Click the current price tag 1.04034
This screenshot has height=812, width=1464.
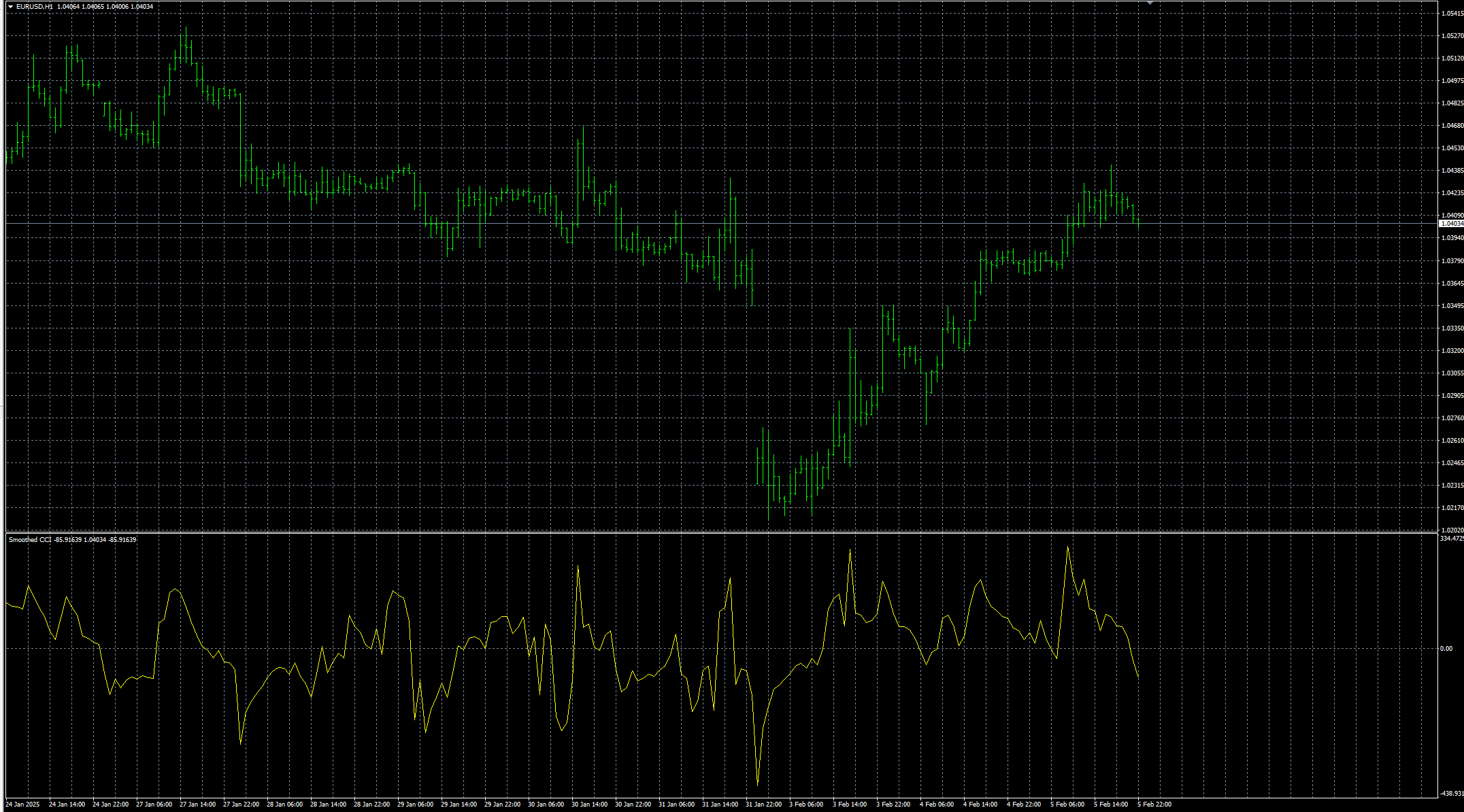[1452, 223]
